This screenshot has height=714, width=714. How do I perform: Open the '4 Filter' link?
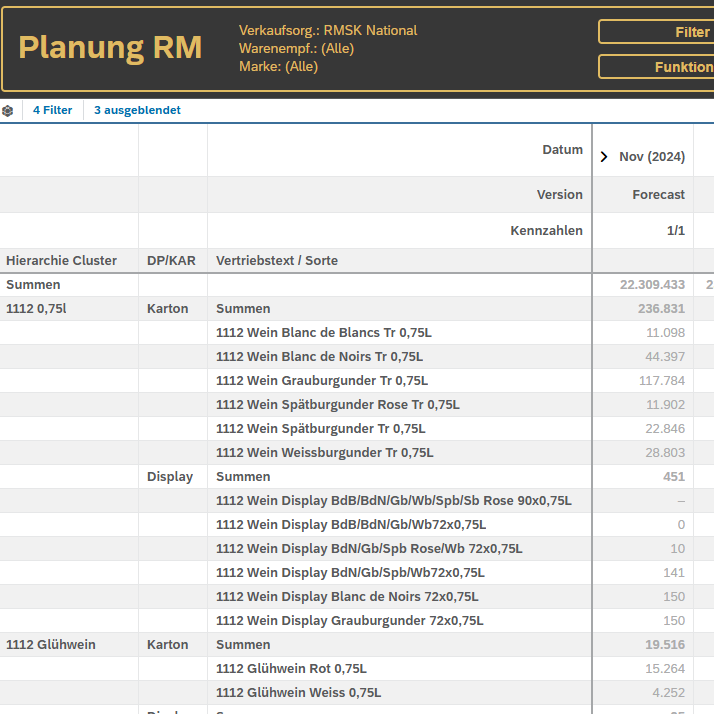(52, 111)
